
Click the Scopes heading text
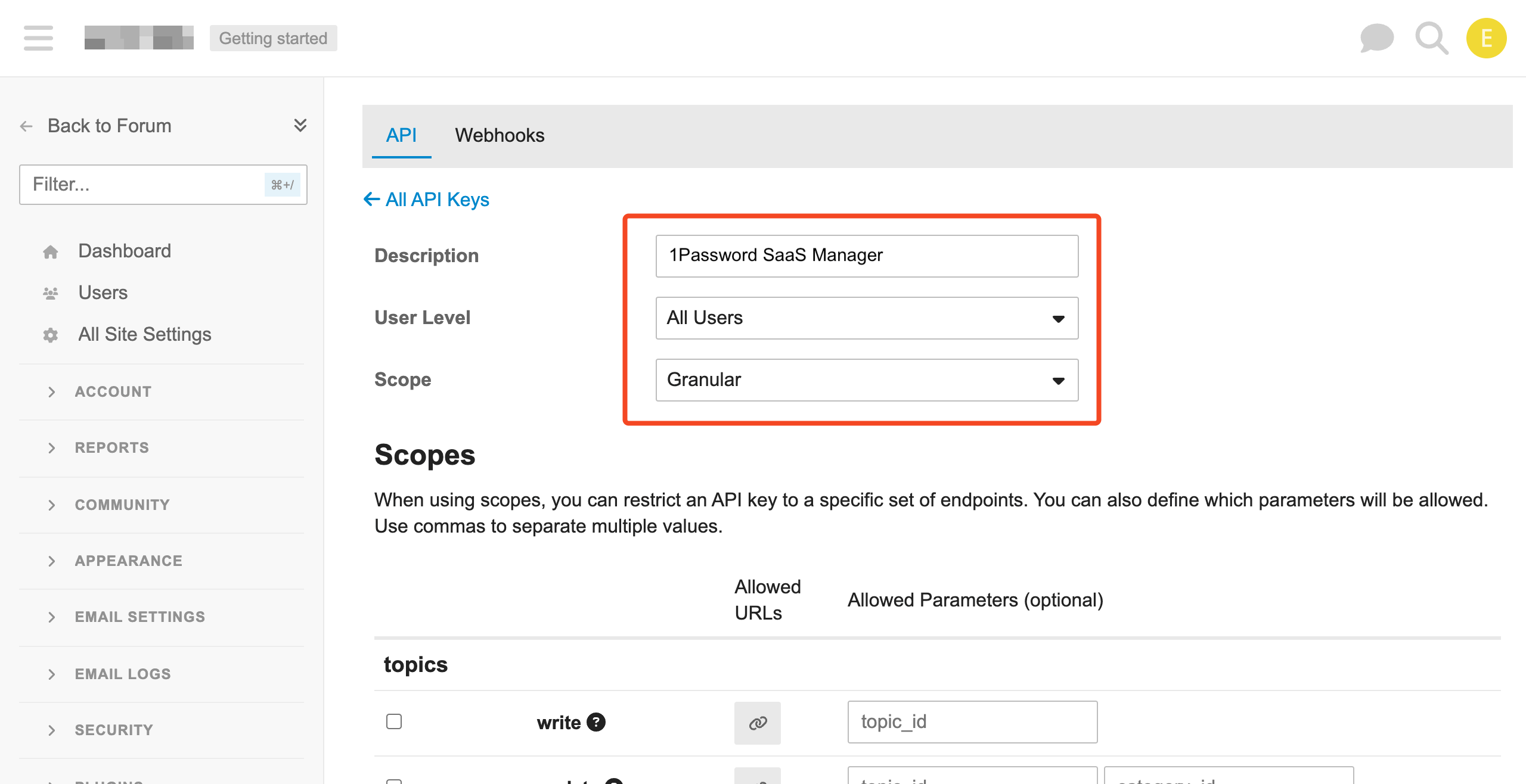coord(425,455)
